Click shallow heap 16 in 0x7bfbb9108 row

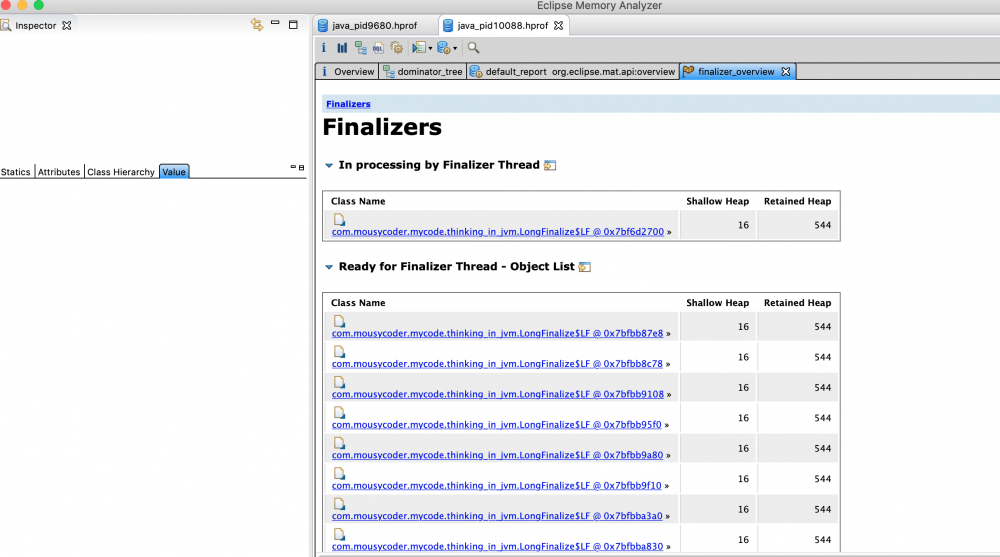tap(744, 387)
